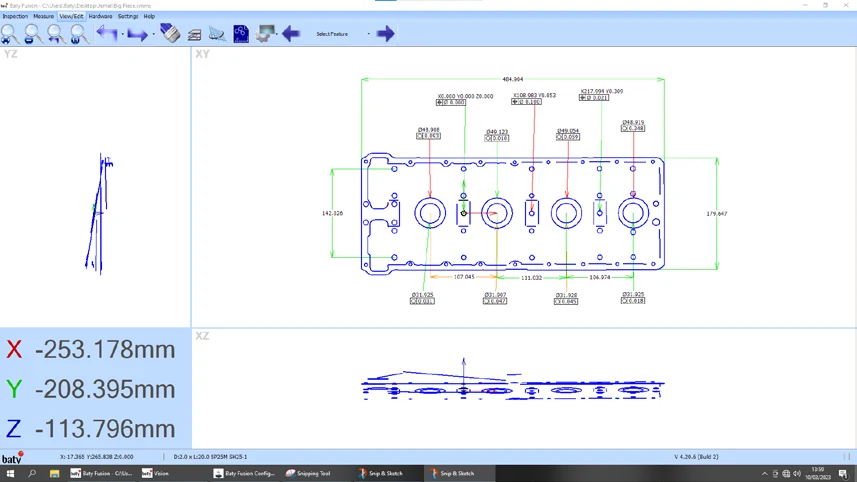
Task: Click the 404.904 overall width dimension
Action: click(x=513, y=79)
